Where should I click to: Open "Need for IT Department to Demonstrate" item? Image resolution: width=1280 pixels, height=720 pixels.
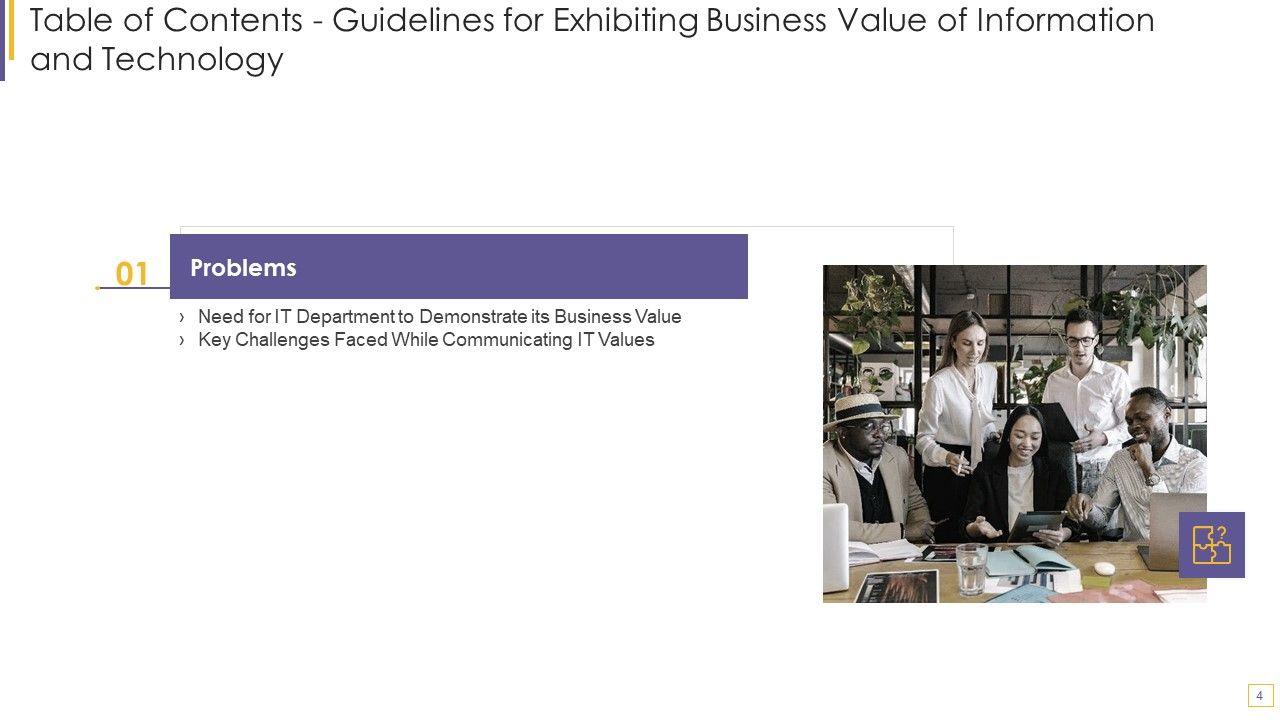coord(439,317)
